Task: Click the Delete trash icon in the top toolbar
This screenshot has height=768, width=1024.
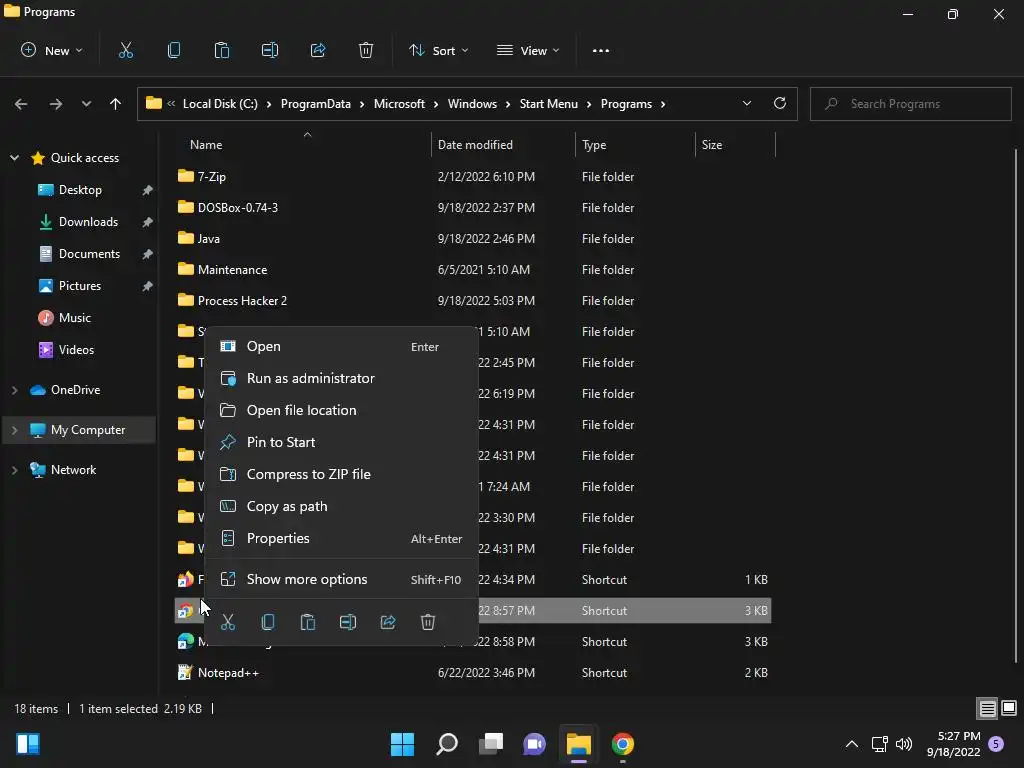Action: pos(366,50)
